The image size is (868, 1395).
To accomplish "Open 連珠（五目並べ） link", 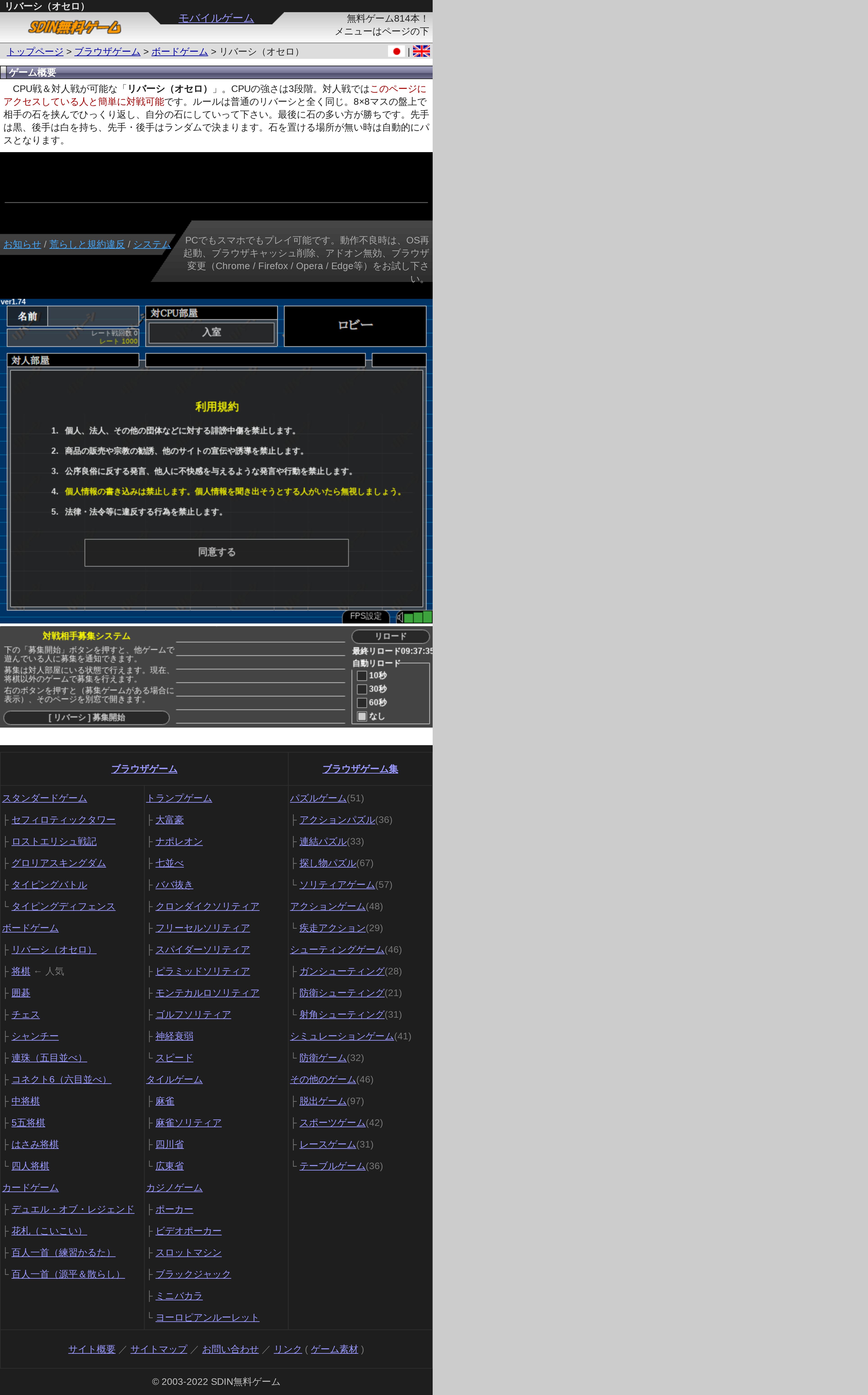I will click(x=49, y=1058).
